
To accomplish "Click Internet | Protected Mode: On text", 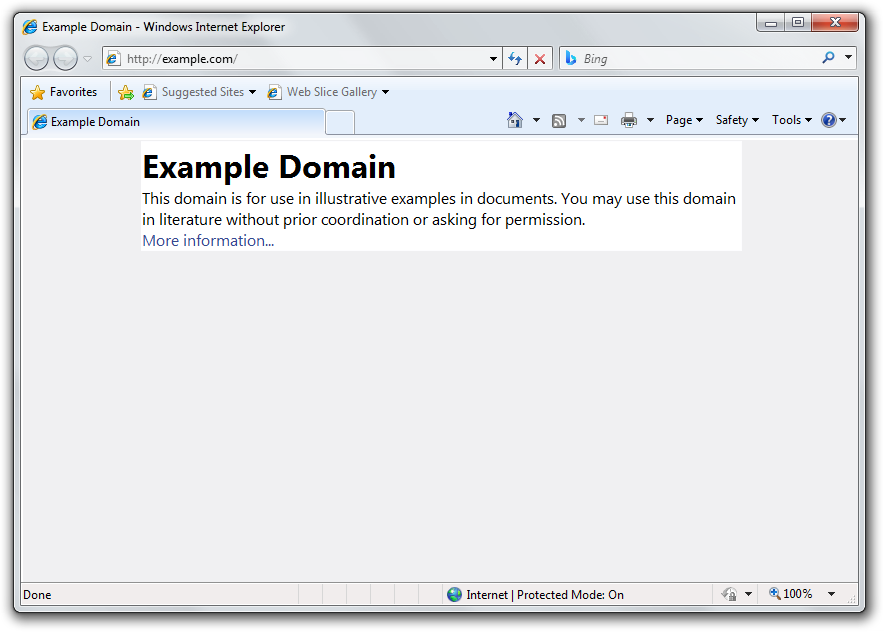I will pyautogui.click(x=545, y=595).
